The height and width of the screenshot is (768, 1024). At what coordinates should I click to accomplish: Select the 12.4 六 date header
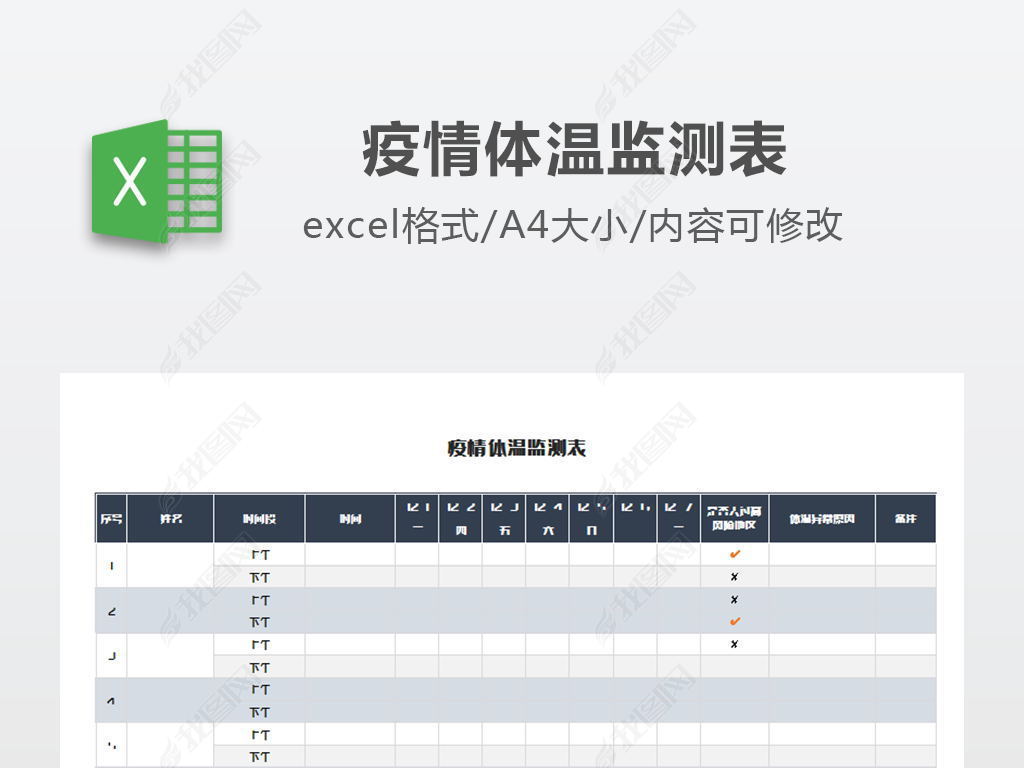point(548,519)
